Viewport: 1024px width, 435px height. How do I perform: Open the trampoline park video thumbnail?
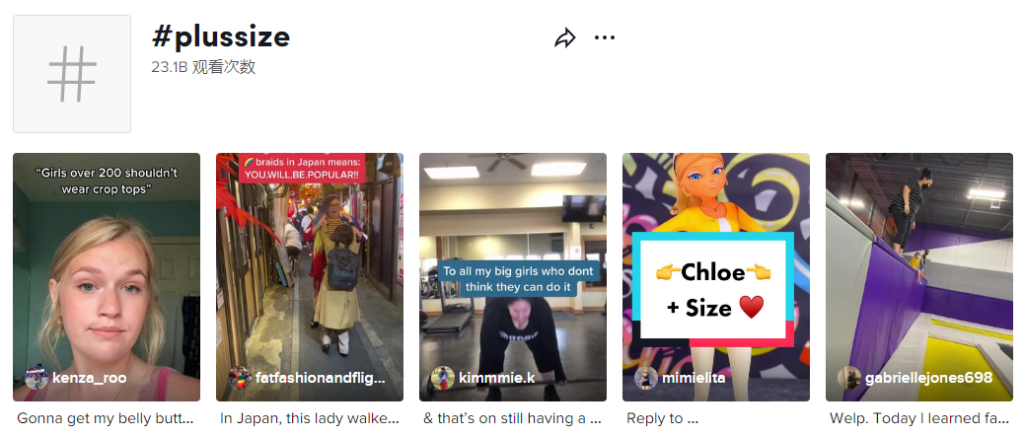(x=920, y=277)
